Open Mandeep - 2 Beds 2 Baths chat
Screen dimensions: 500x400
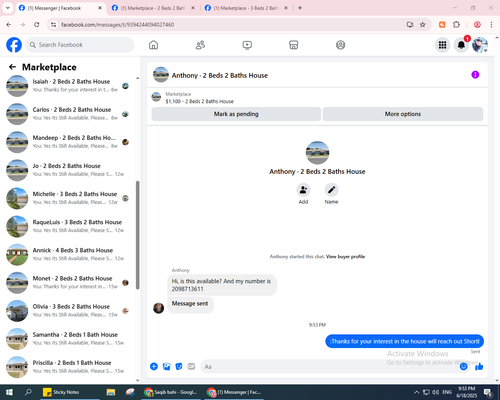pyautogui.click(x=68, y=142)
